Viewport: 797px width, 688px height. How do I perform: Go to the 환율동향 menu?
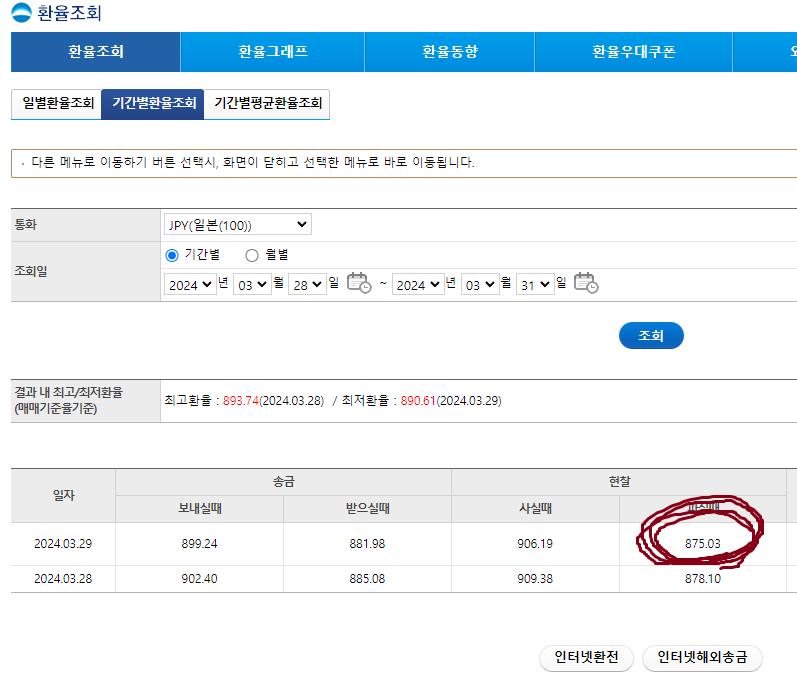click(x=449, y=52)
